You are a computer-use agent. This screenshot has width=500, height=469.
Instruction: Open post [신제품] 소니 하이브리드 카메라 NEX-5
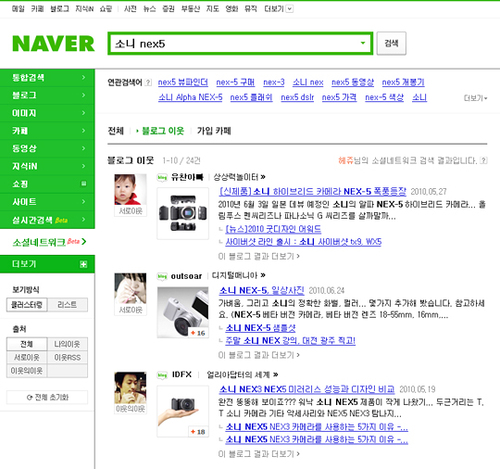[x=313, y=192]
